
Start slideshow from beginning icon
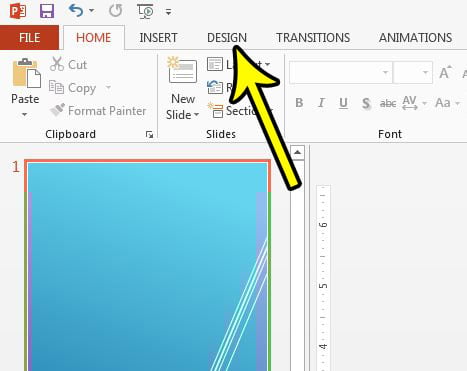pos(145,11)
